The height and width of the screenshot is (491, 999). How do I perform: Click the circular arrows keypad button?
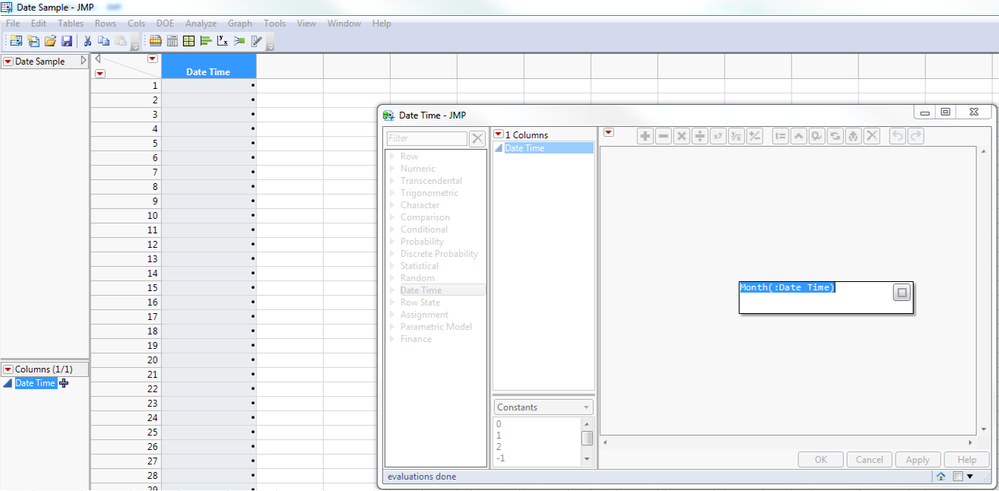coord(835,136)
